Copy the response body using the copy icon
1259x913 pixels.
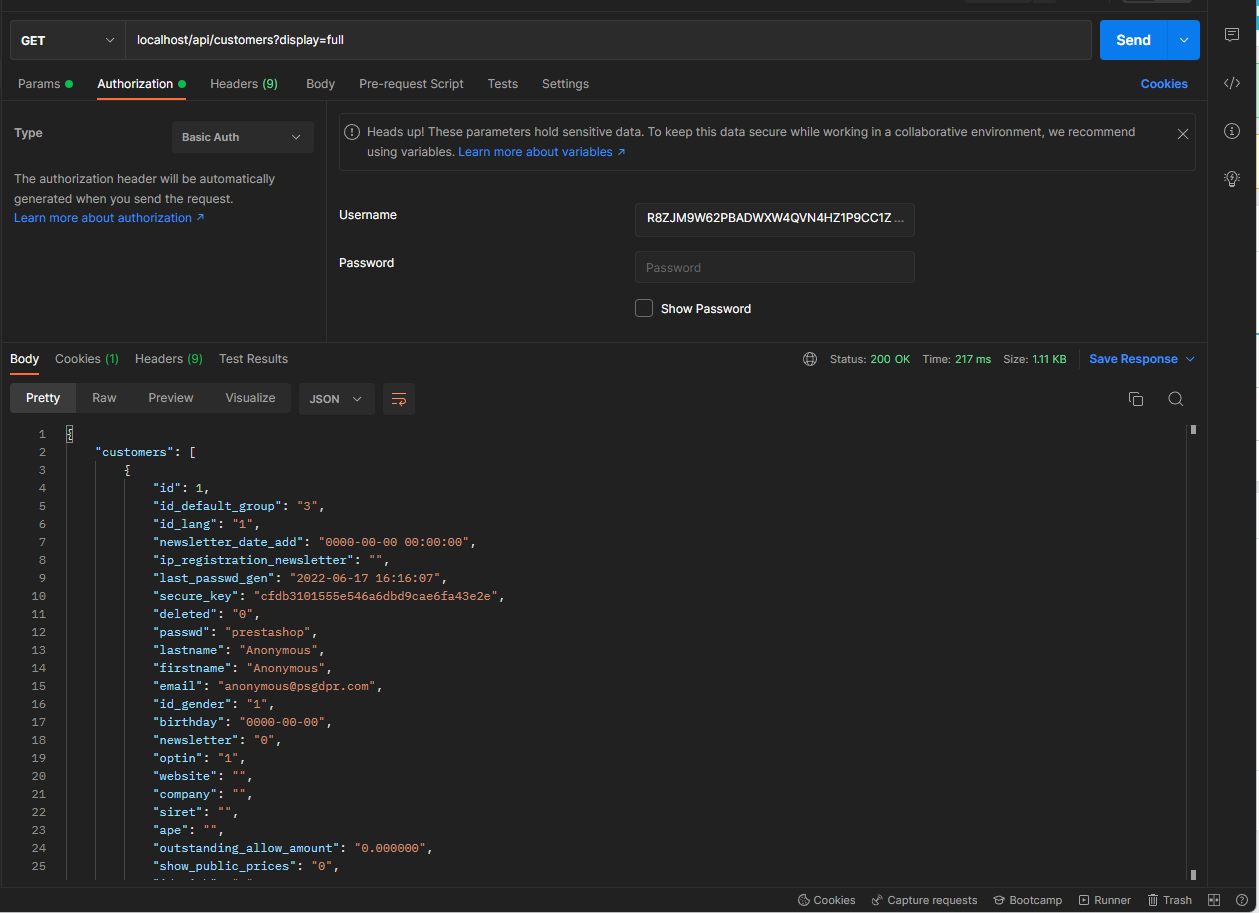coord(1136,398)
